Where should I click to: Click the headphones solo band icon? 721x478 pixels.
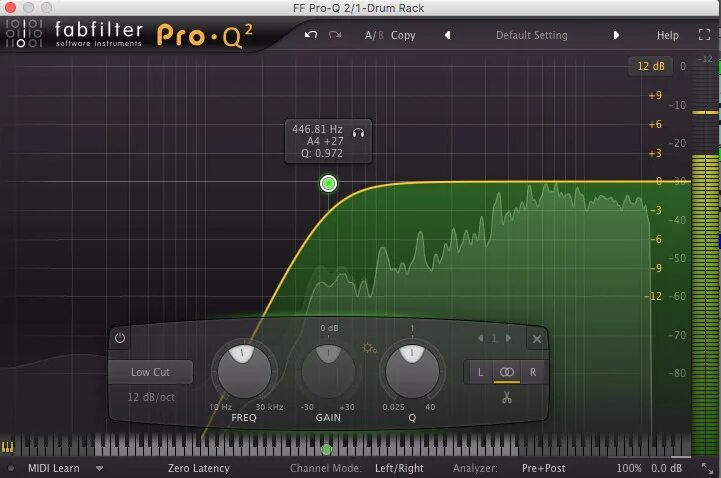tap(359, 133)
